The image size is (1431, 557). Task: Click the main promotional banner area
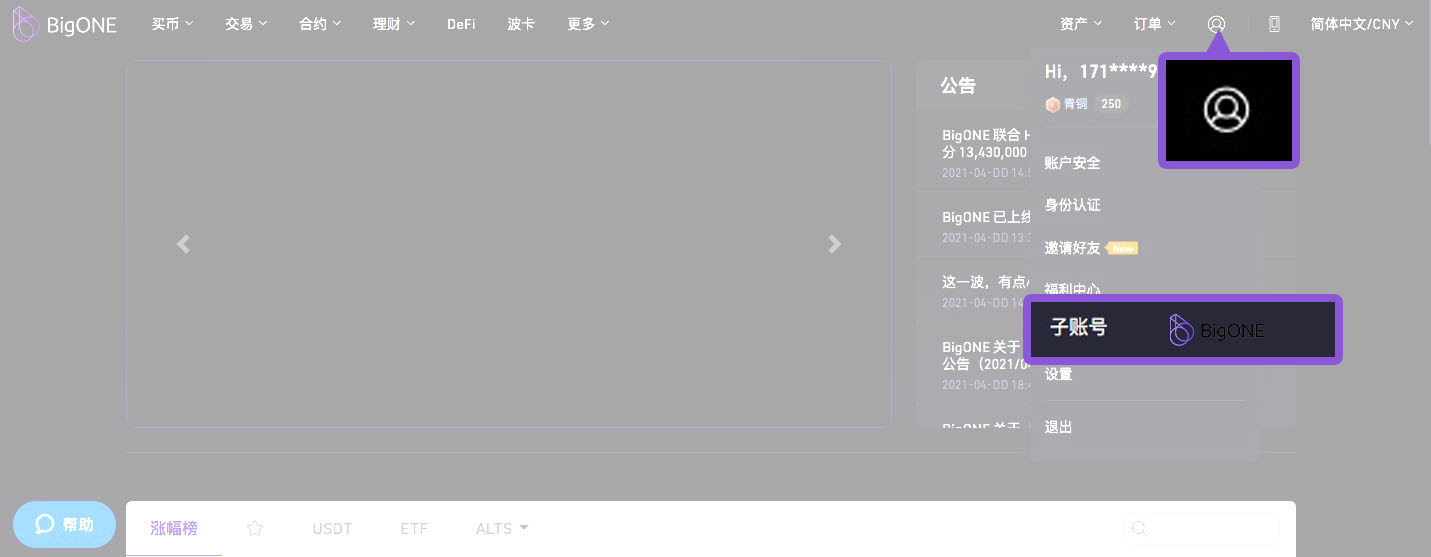pos(509,244)
